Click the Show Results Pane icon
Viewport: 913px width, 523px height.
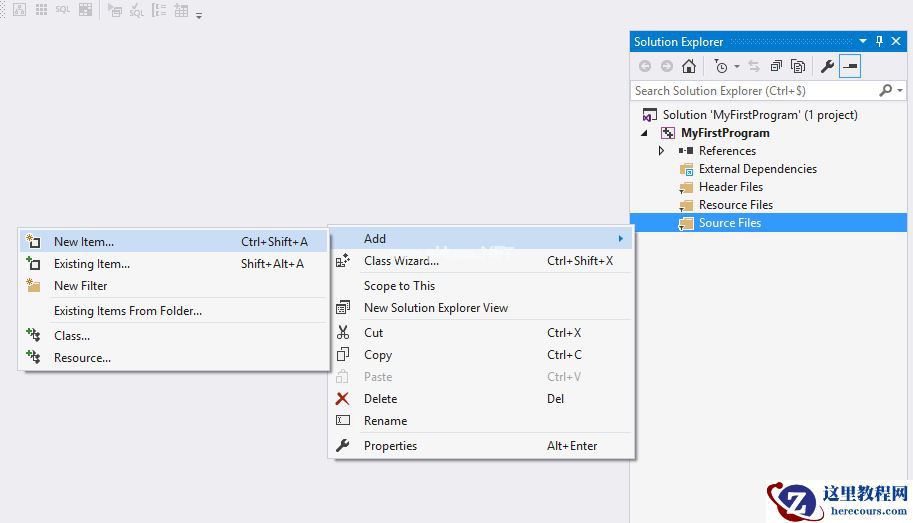point(85,9)
